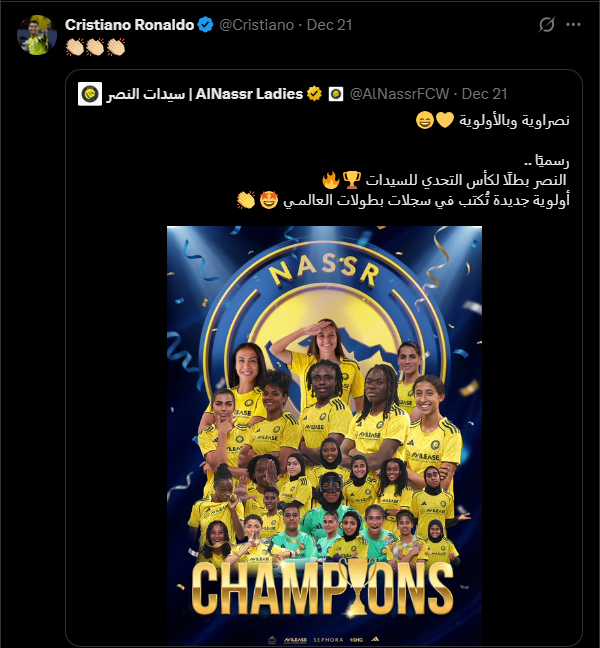Go to the @AlNassrFCW handle
Viewport: 600px width, 648px height.
tap(397, 94)
